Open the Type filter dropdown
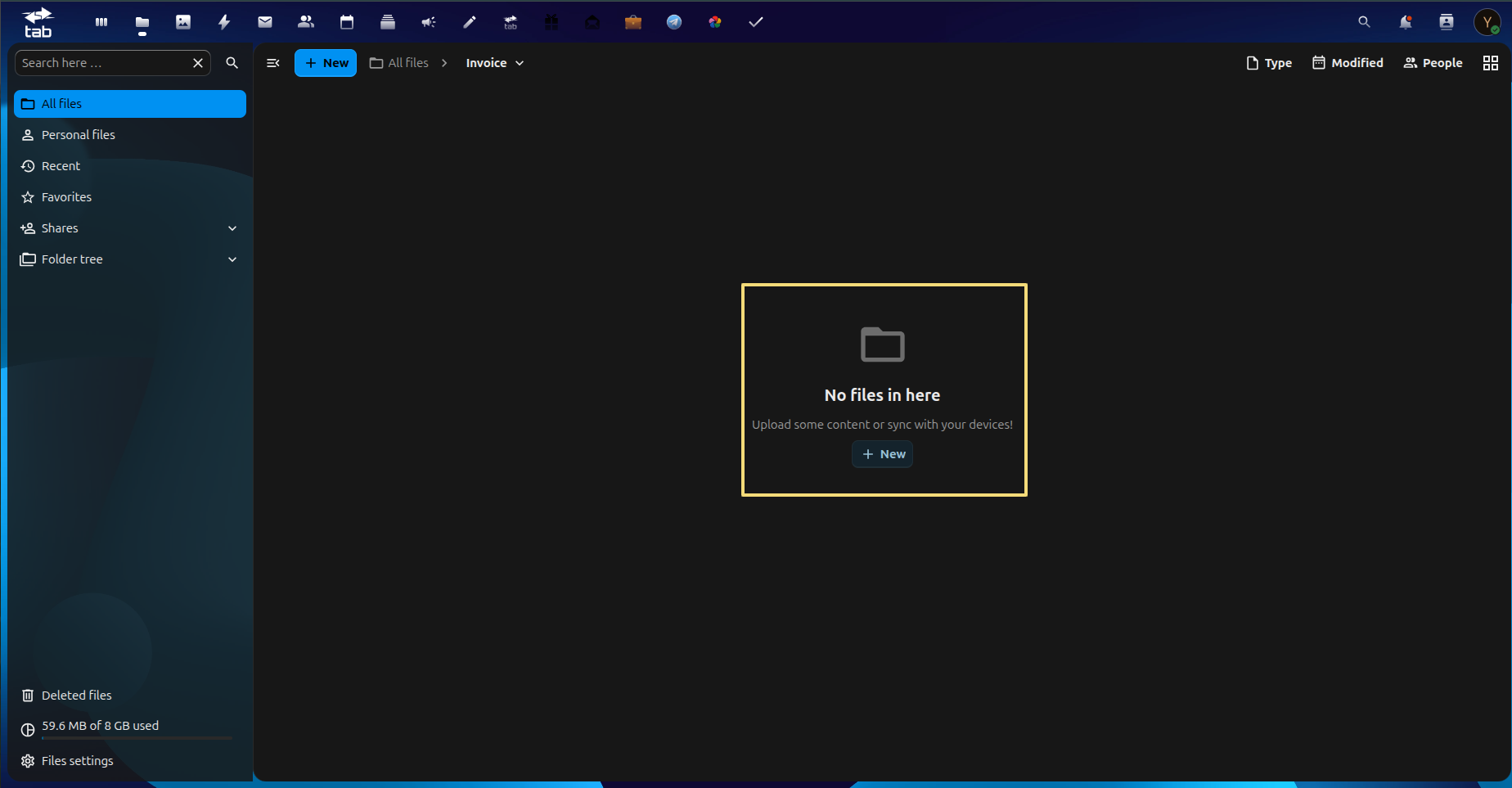Screen dimensions: 1512x788 click(x=1269, y=63)
